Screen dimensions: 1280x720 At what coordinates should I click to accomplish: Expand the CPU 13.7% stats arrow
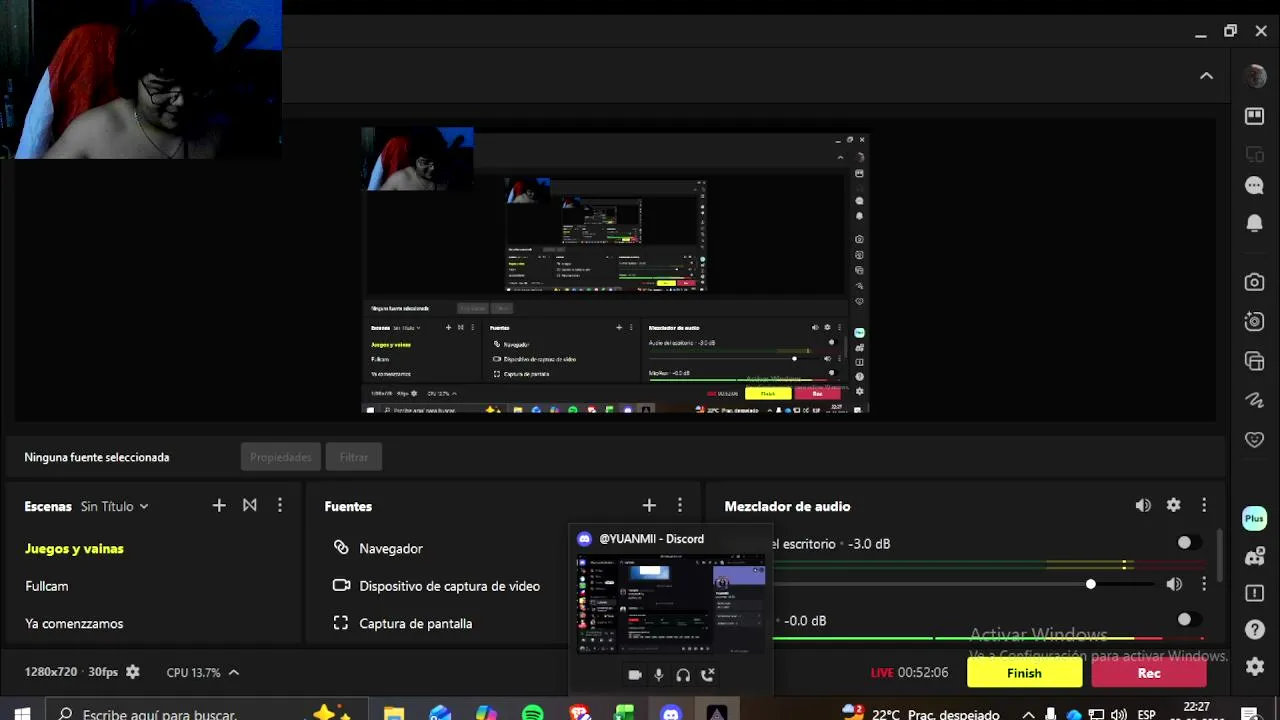[x=234, y=672]
